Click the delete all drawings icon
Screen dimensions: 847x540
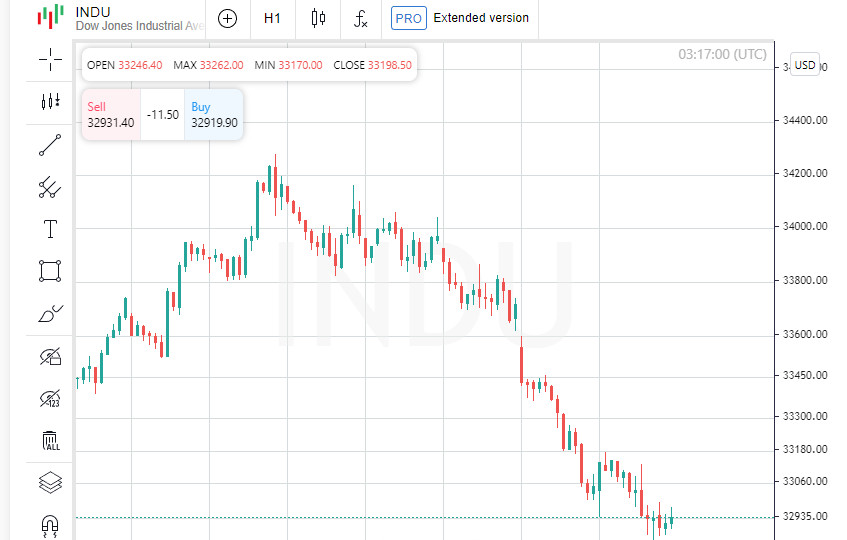[x=50, y=441]
